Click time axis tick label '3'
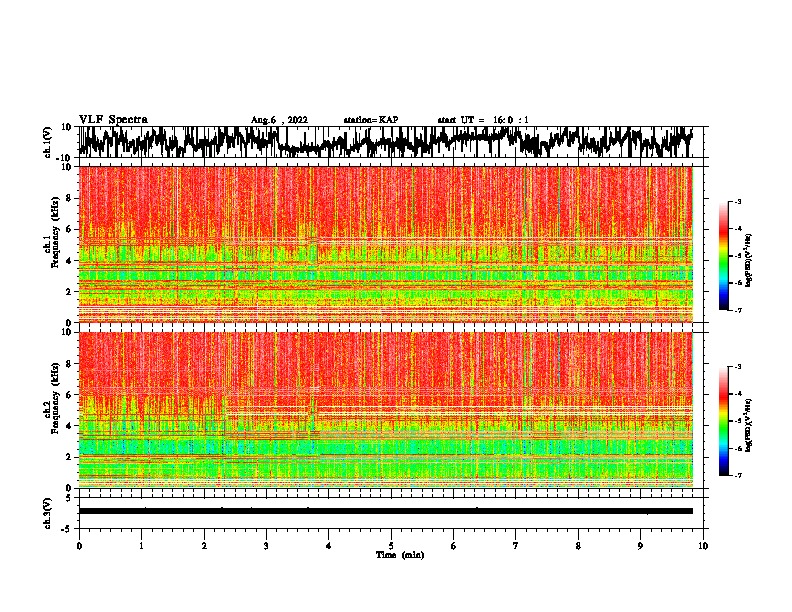 click(266, 546)
